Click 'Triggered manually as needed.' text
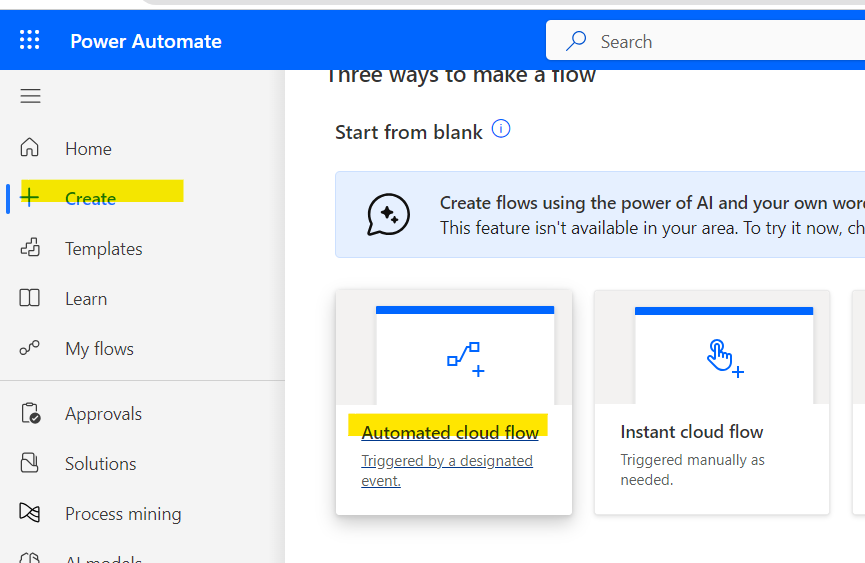865x563 pixels. [x=692, y=470]
